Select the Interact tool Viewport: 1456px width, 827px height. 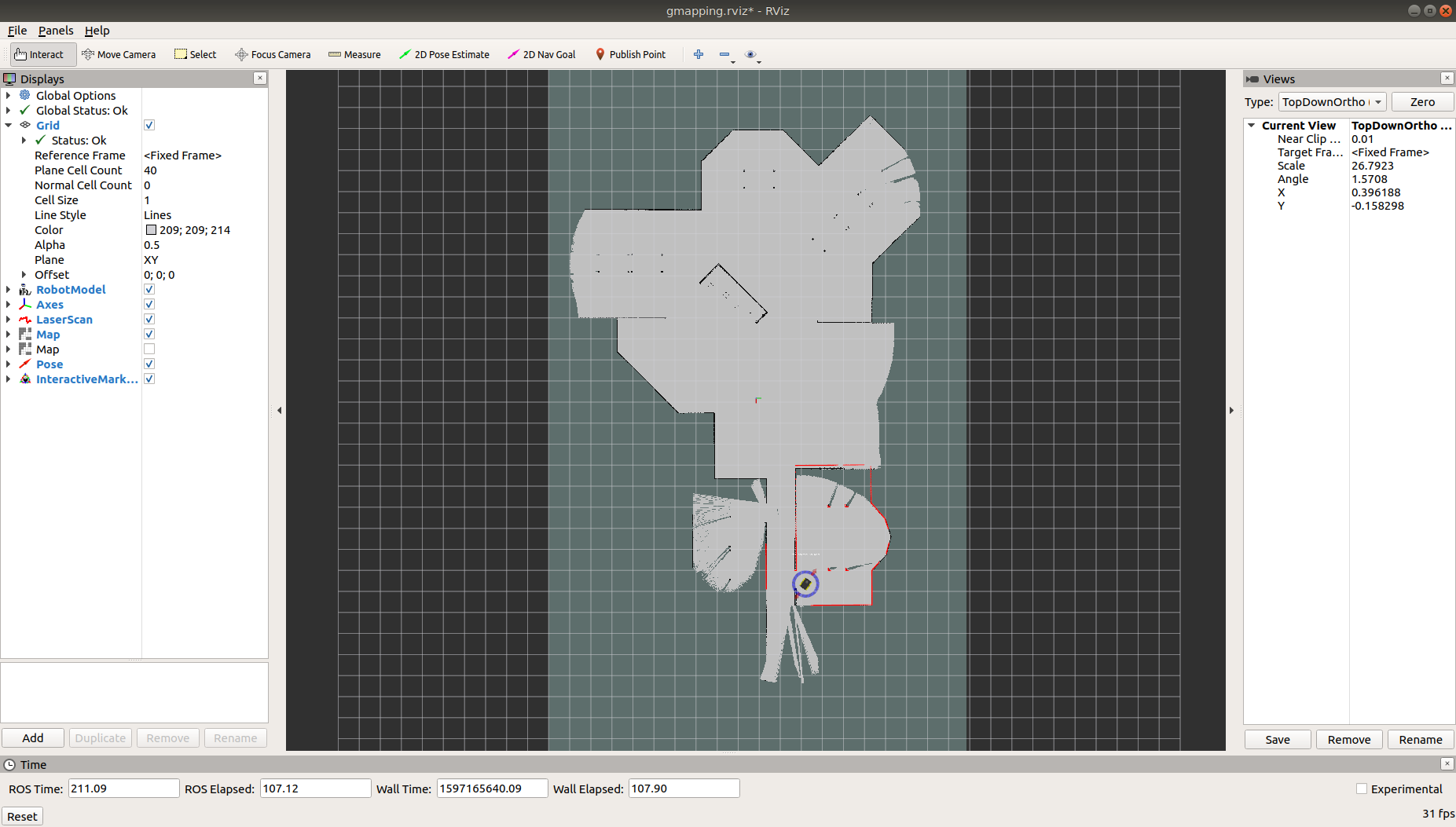tap(39, 54)
